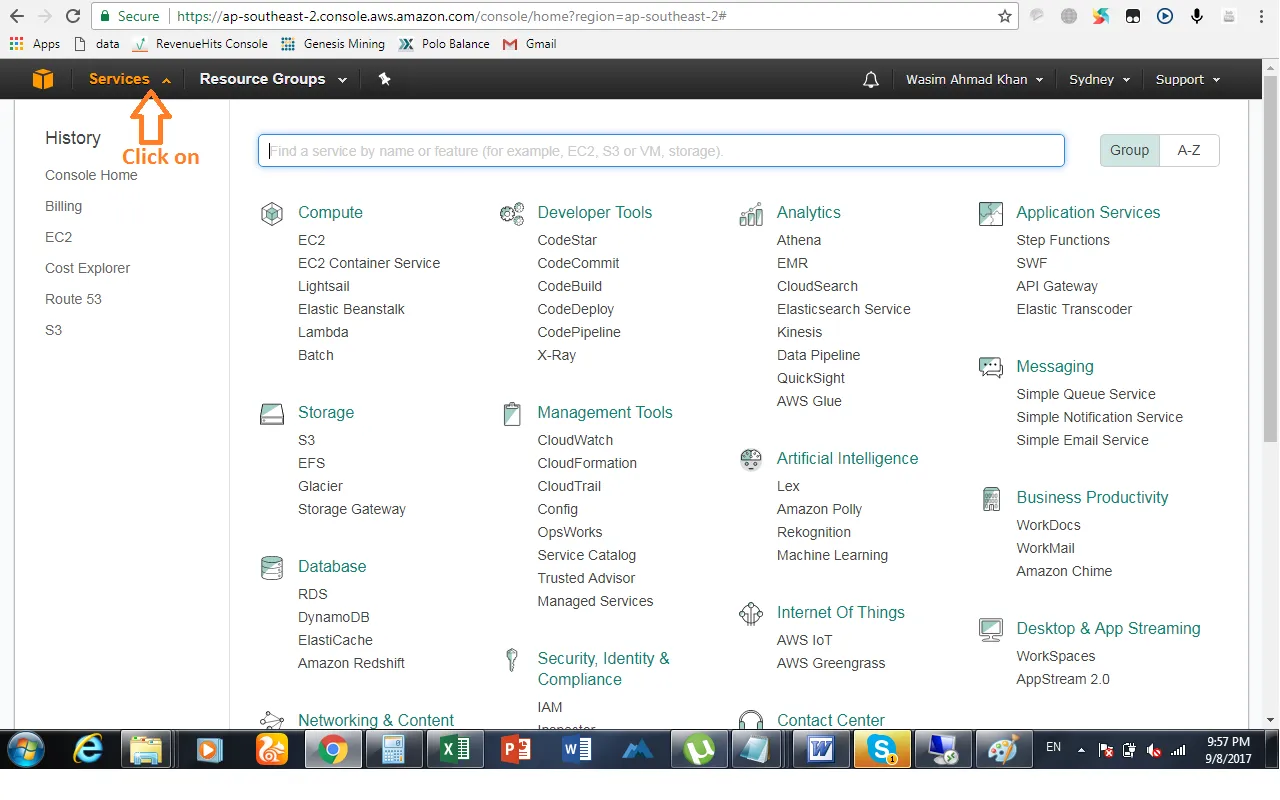Open the AWS IoT link
The image size is (1280, 800).
tap(804, 640)
